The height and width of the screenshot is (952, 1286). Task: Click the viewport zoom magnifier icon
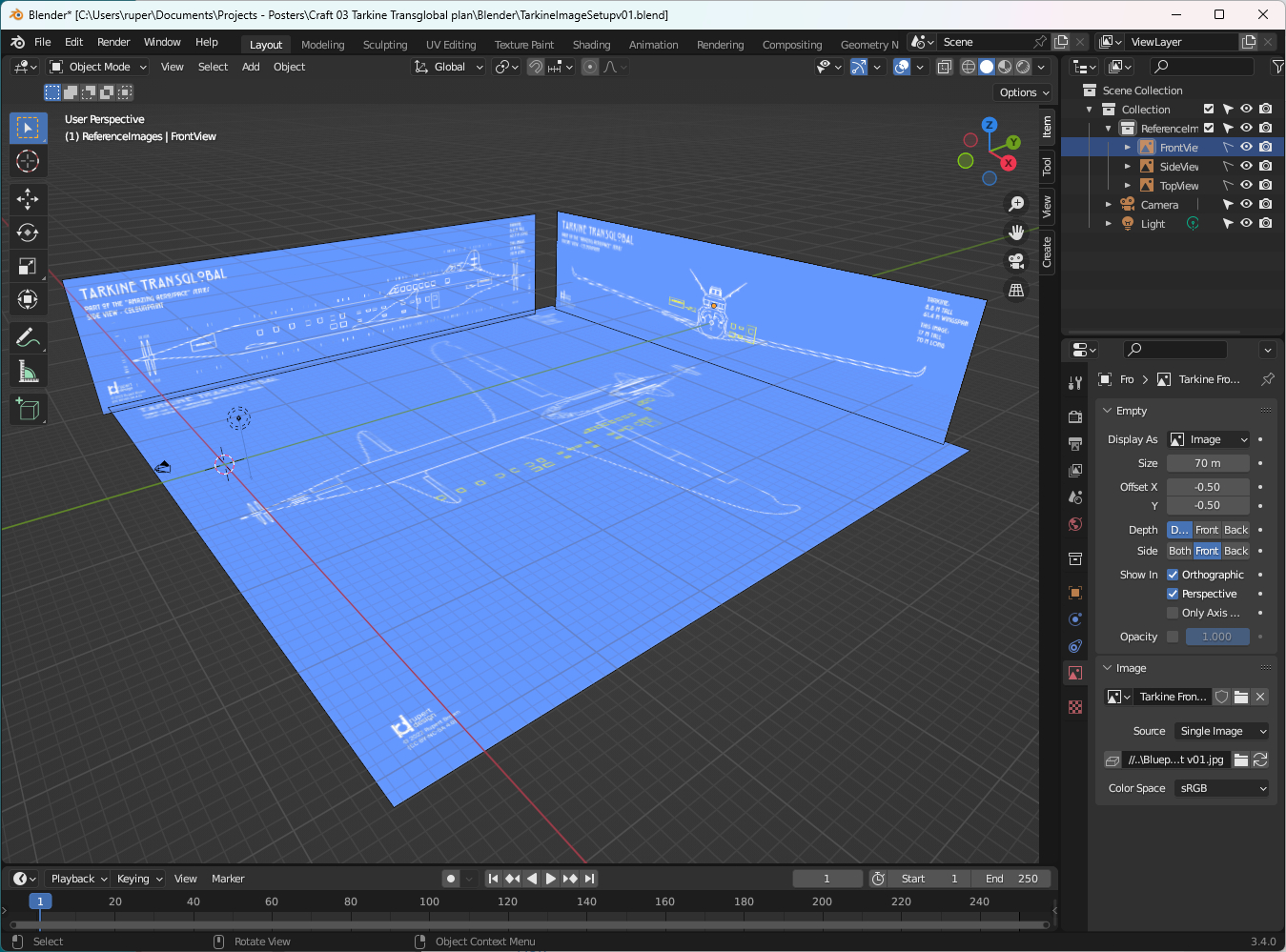pos(1016,204)
